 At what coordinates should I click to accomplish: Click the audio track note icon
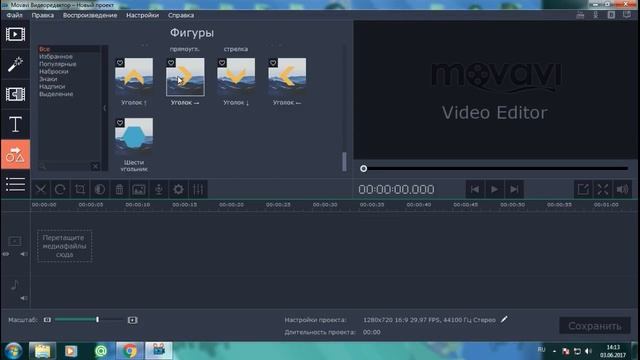click(15, 284)
